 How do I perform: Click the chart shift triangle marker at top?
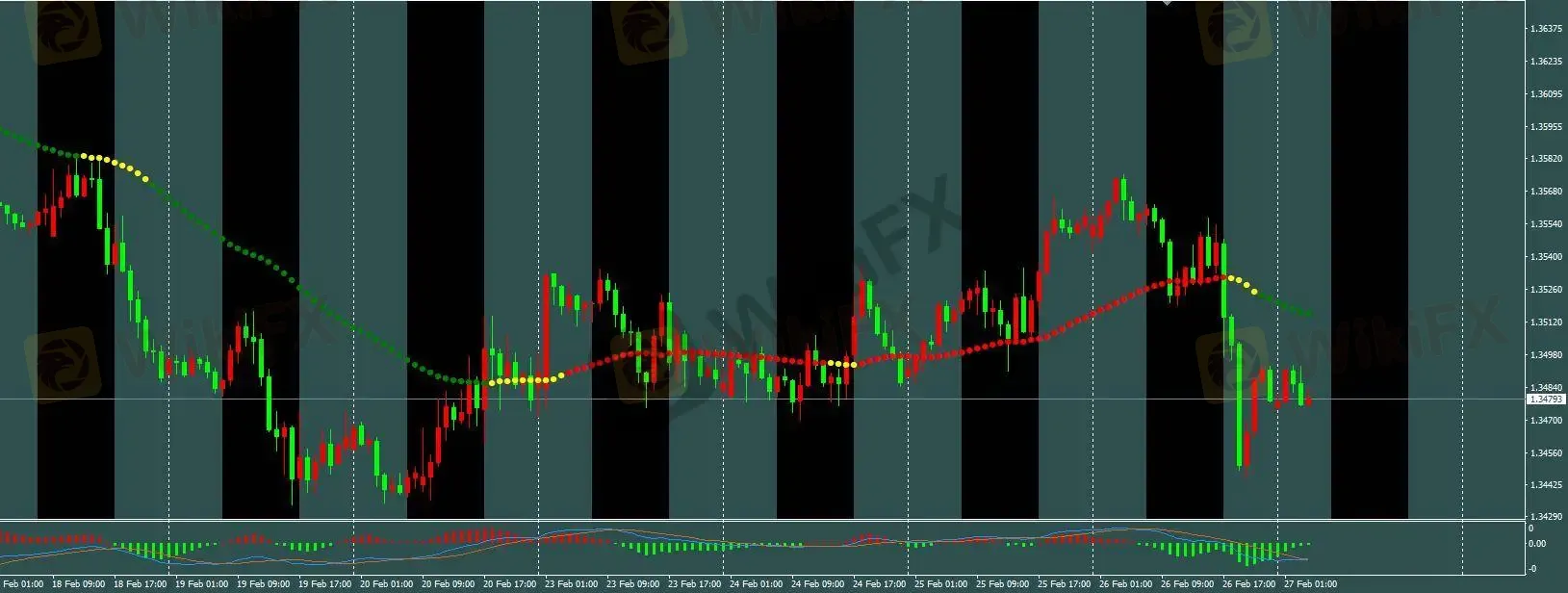coord(1167,3)
